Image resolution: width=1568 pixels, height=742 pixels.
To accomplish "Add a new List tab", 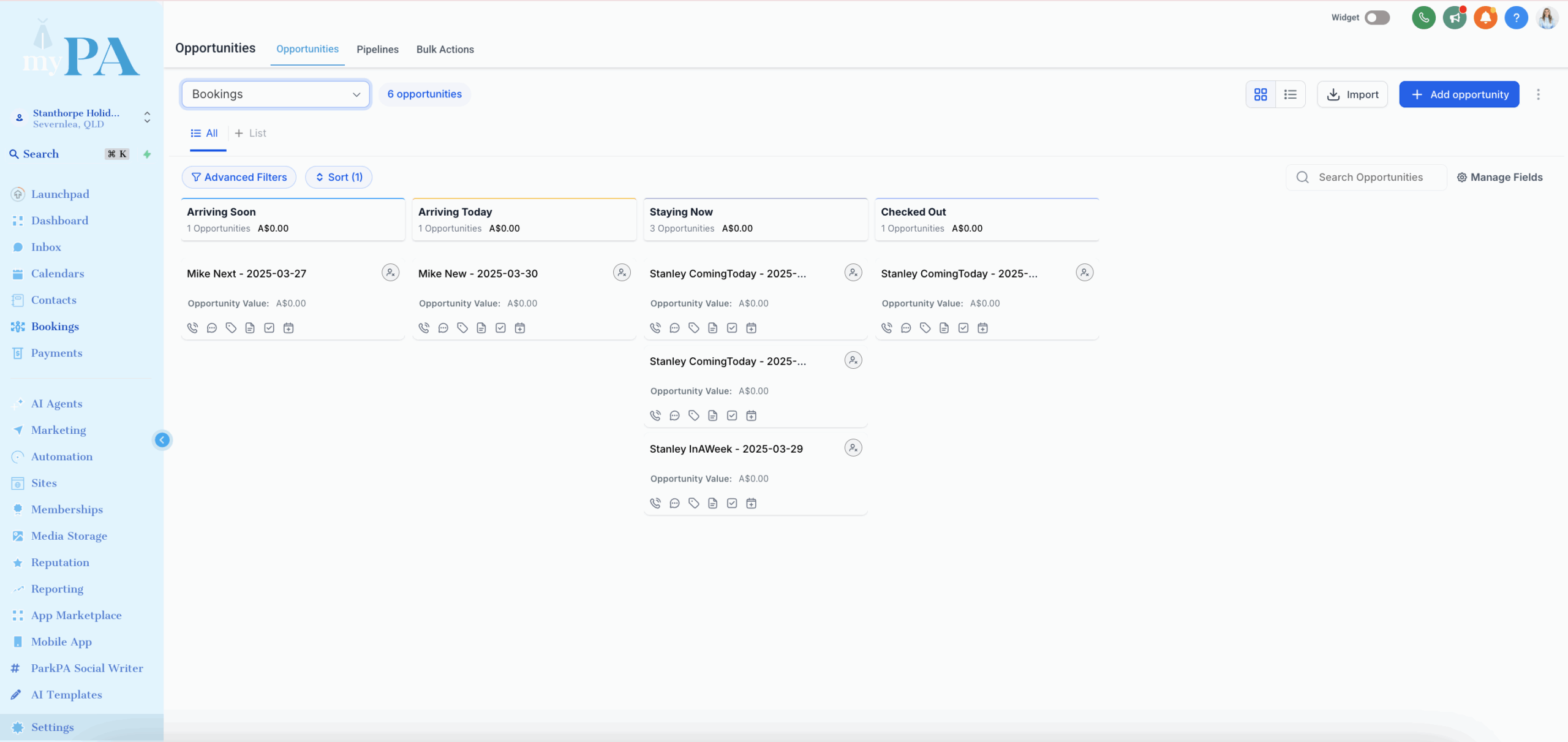I will click(x=251, y=133).
